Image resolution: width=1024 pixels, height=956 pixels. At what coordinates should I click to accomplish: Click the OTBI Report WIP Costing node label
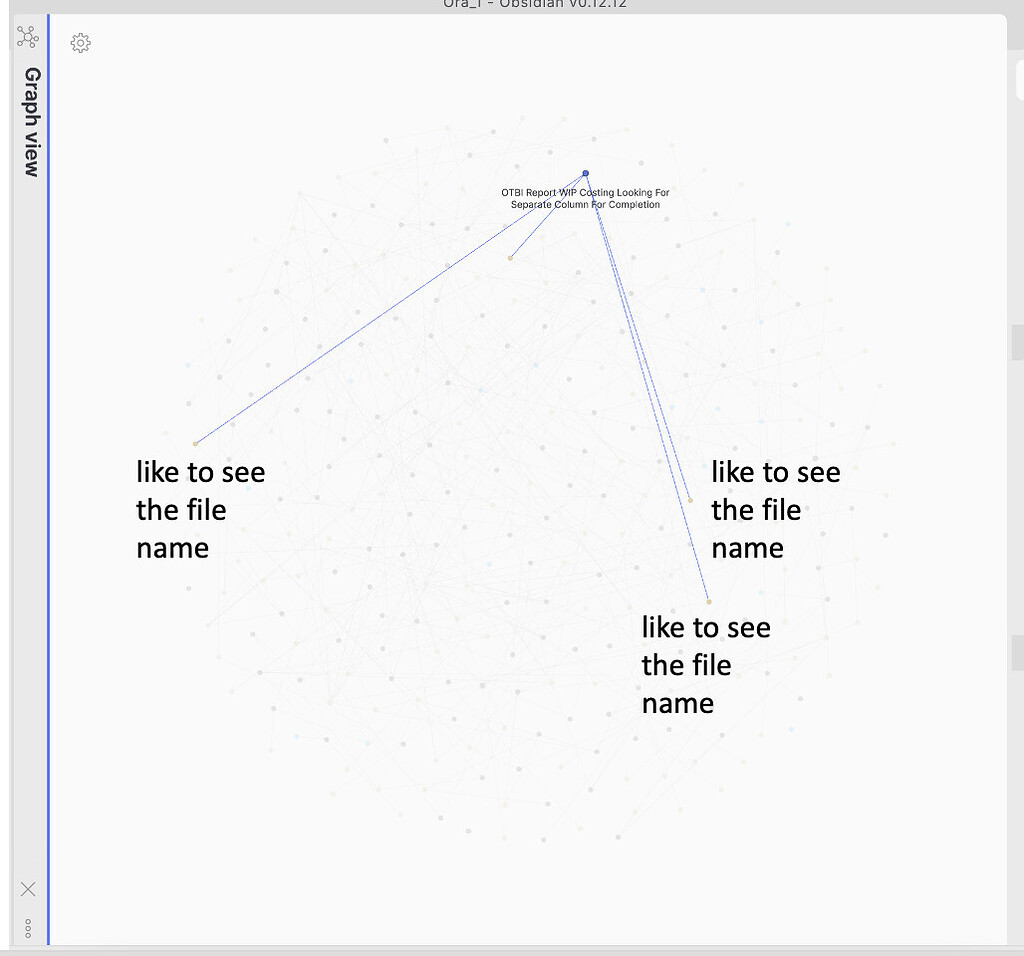(x=585, y=198)
